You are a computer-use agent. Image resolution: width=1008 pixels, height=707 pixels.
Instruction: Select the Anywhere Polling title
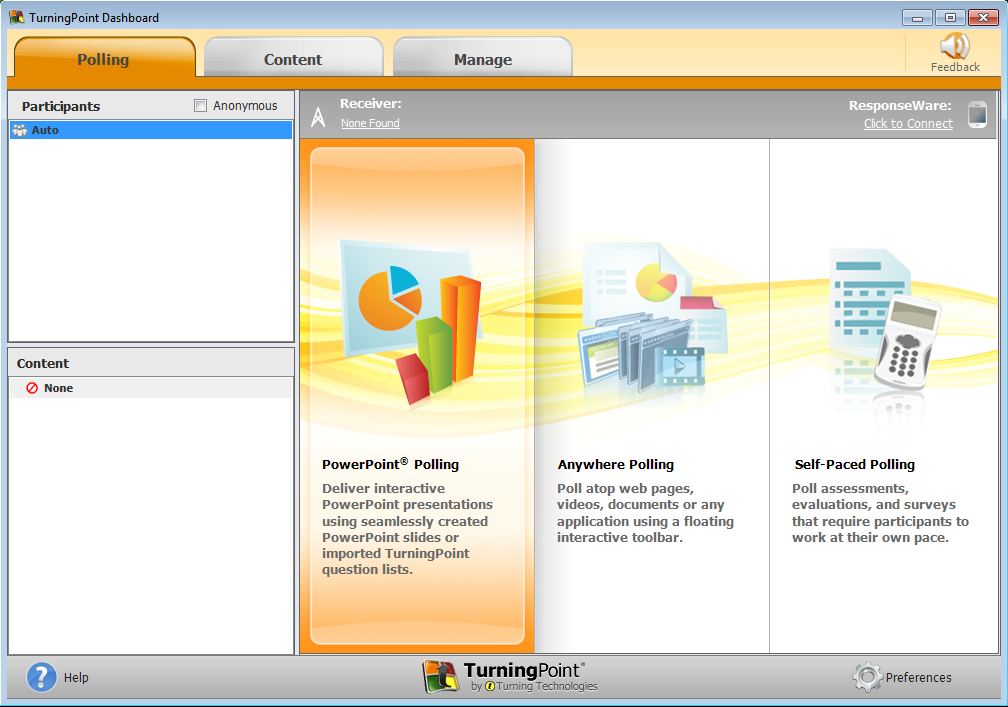616,465
